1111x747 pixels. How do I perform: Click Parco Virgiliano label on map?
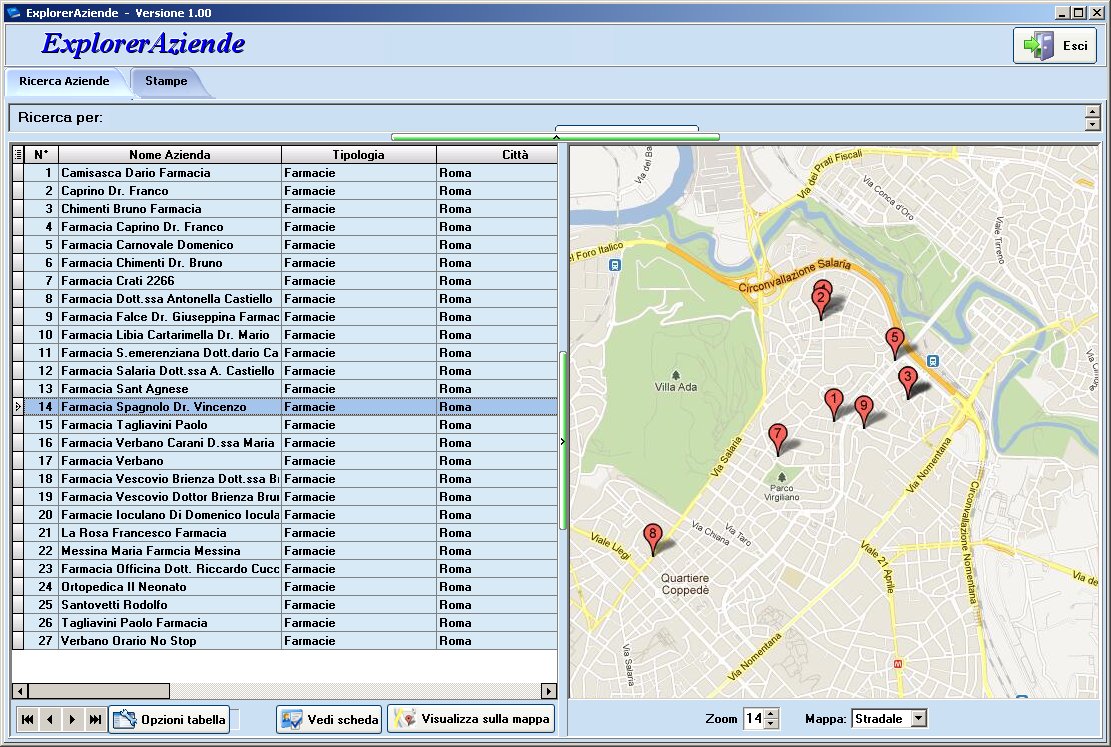point(782,493)
